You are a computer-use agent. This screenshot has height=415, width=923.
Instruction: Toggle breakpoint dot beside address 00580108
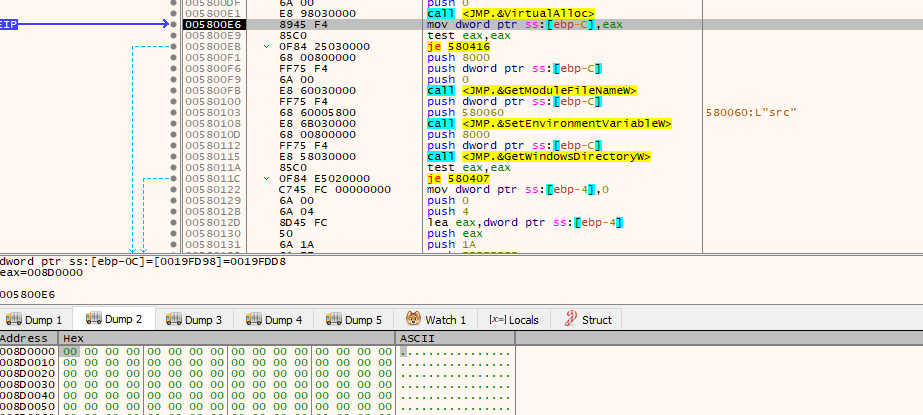point(172,124)
